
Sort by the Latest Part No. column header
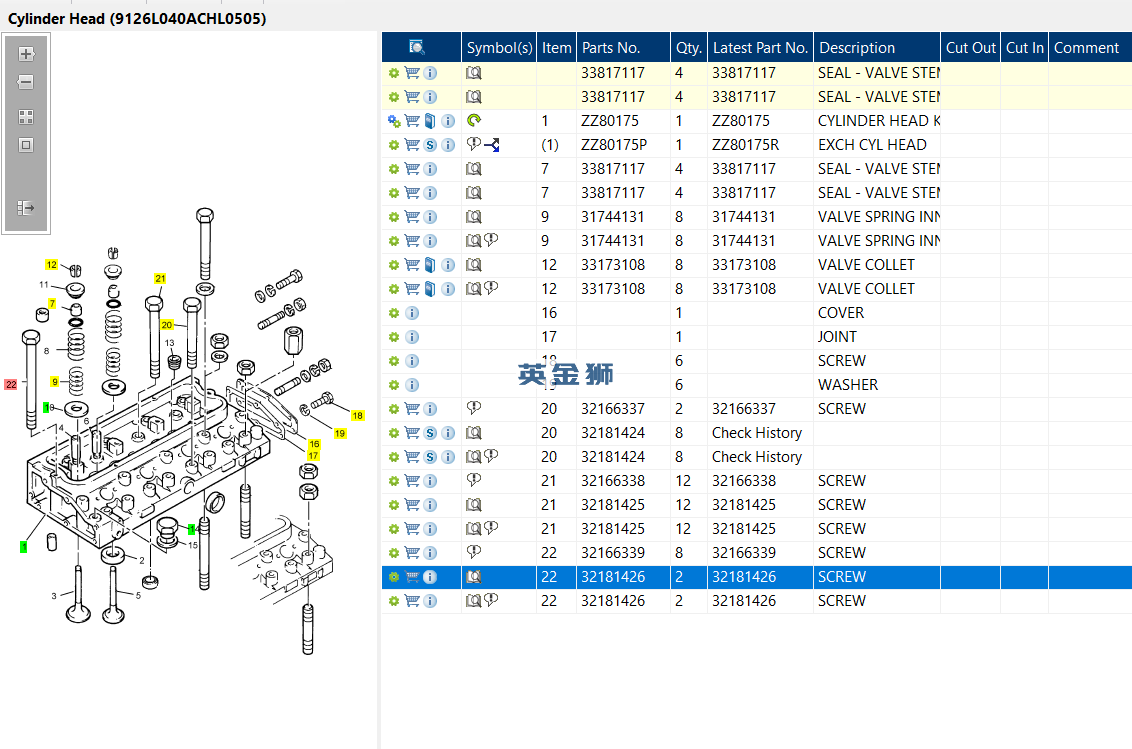pyautogui.click(x=760, y=48)
